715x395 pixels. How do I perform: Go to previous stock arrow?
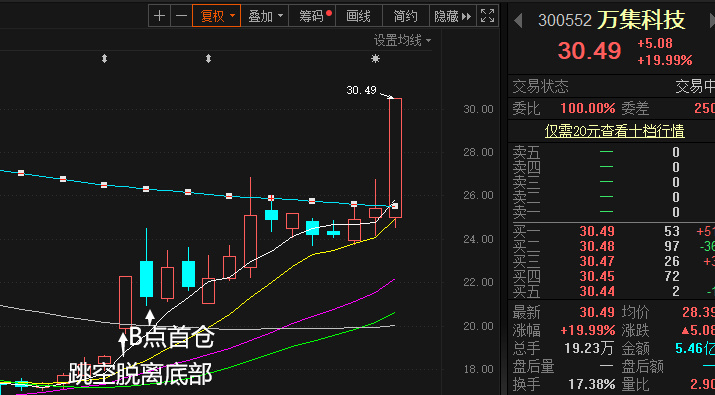[x=518, y=21]
